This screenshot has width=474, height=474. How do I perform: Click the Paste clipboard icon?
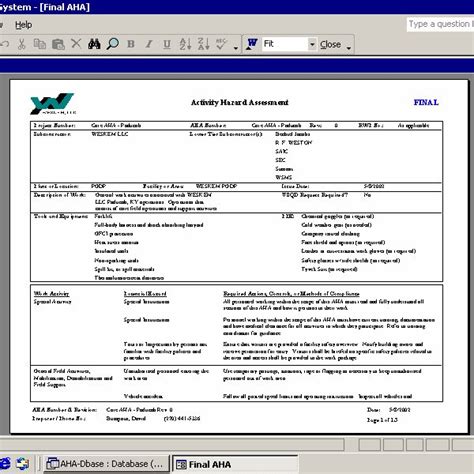(x=58, y=44)
